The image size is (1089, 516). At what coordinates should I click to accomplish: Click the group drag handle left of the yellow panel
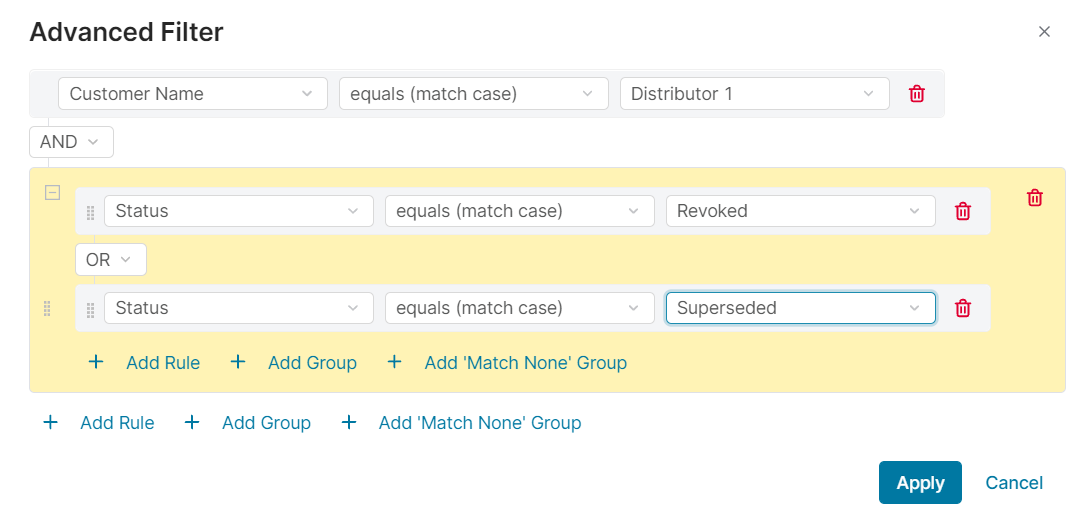47,309
